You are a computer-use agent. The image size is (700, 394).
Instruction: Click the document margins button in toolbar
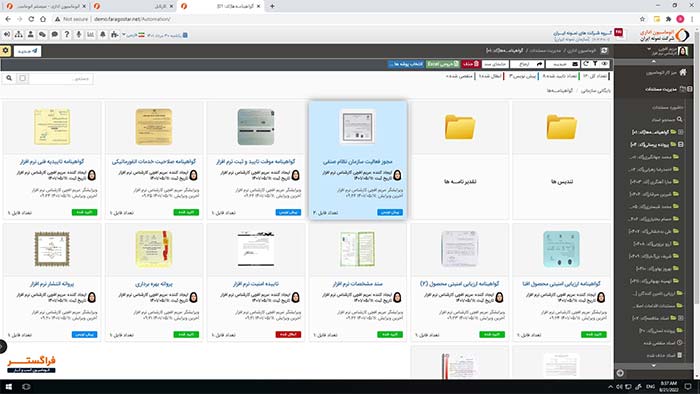point(496,64)
